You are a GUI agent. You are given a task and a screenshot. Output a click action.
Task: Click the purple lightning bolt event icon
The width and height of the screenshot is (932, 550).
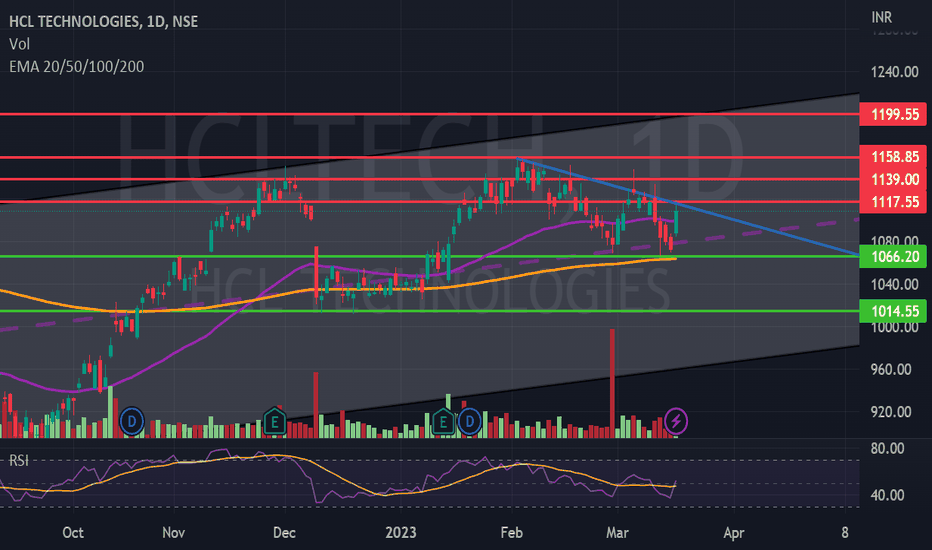[x=676, y=422]
